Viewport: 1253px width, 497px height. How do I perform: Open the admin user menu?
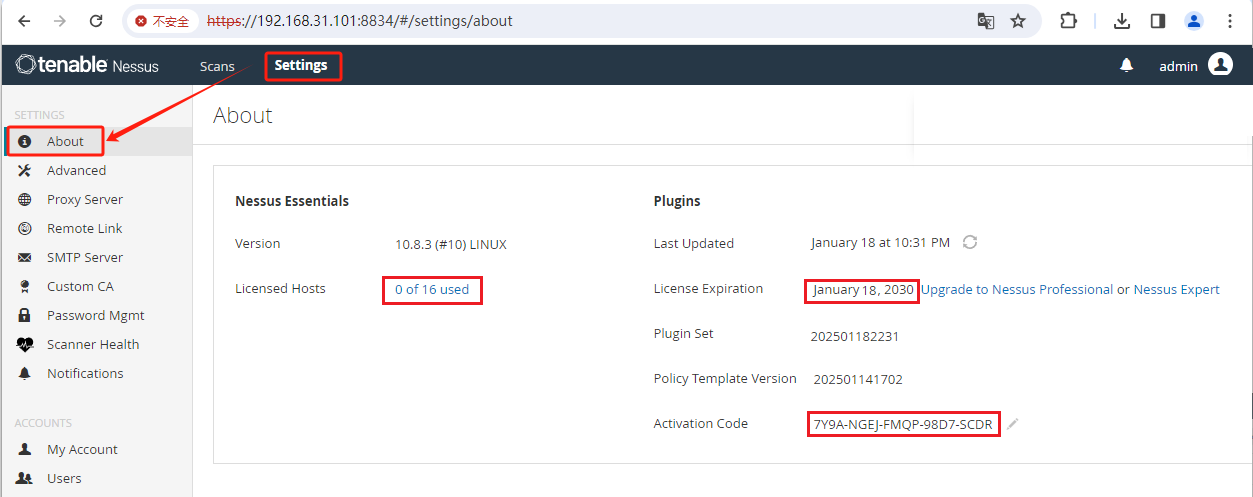1195,65
